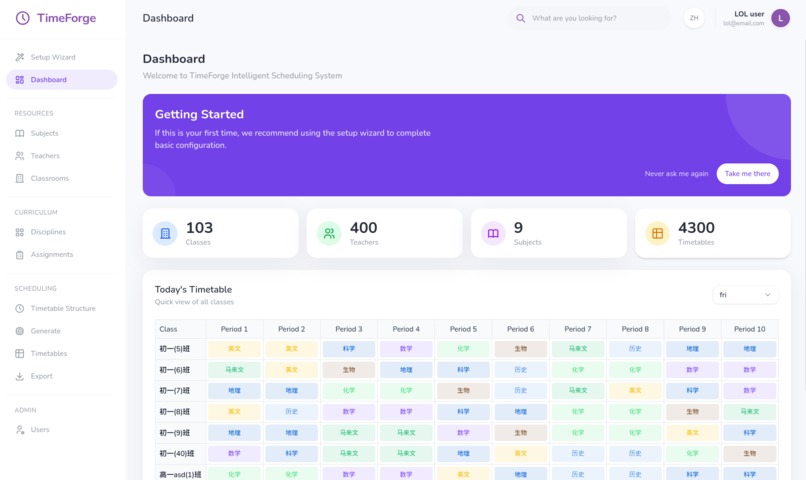This screenshot has width=806, height=480.
Task: Click the Subjects book icon in sidebar
Action: point(20,133)
